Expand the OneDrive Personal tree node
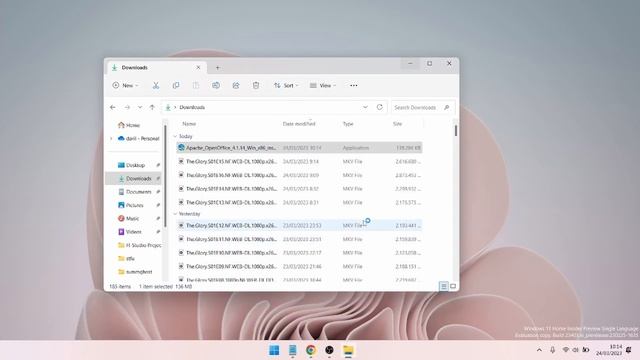Viewport: 640px width, 360px height. click(x=111, y=139)
